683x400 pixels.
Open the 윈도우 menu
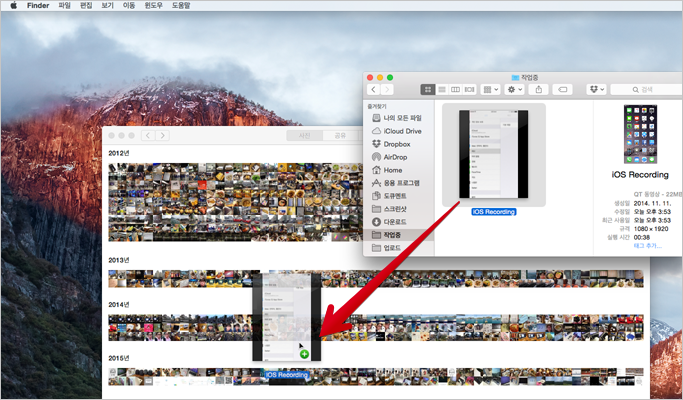[153, 6]
